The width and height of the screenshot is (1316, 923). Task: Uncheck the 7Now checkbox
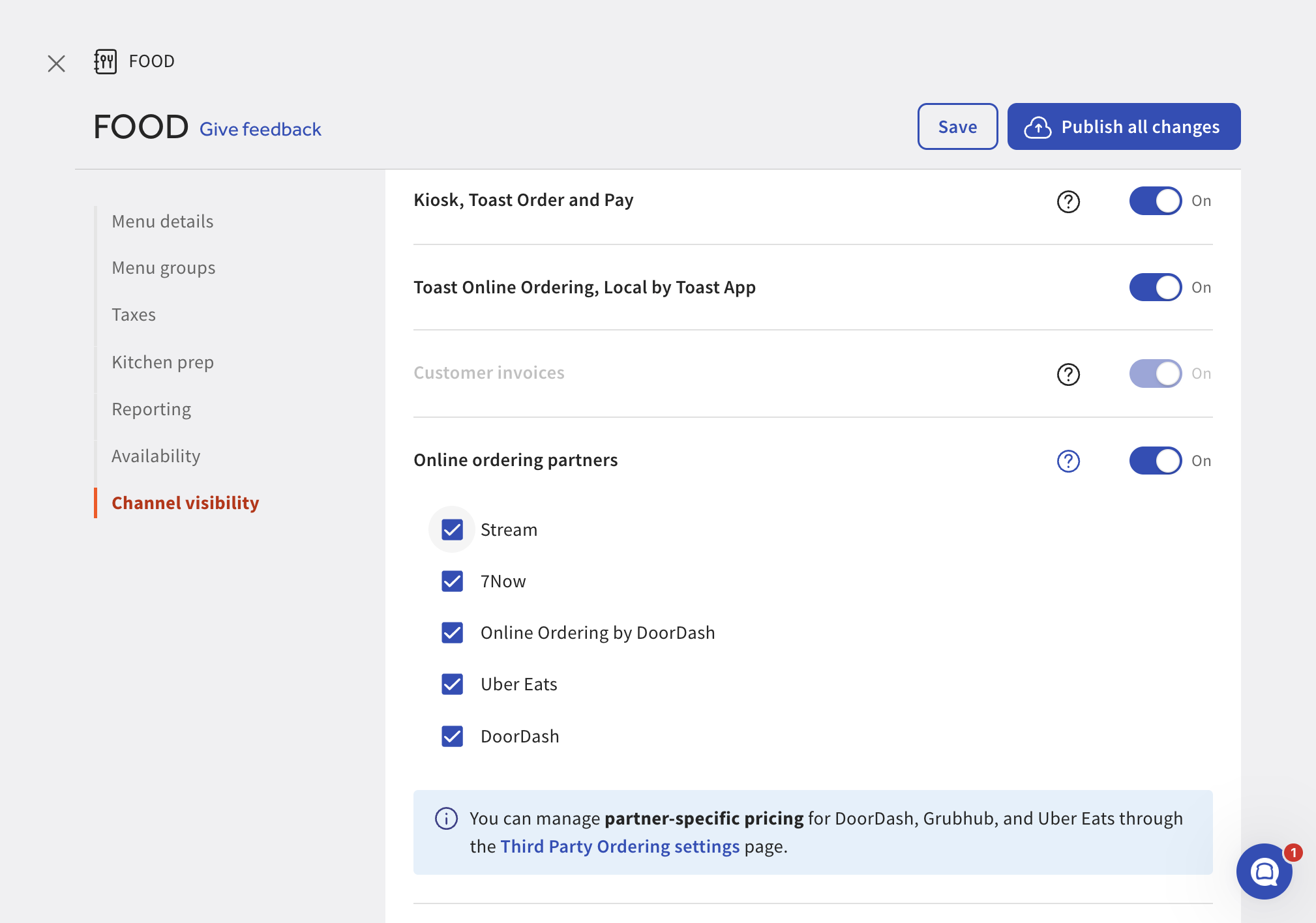(452, 581)
